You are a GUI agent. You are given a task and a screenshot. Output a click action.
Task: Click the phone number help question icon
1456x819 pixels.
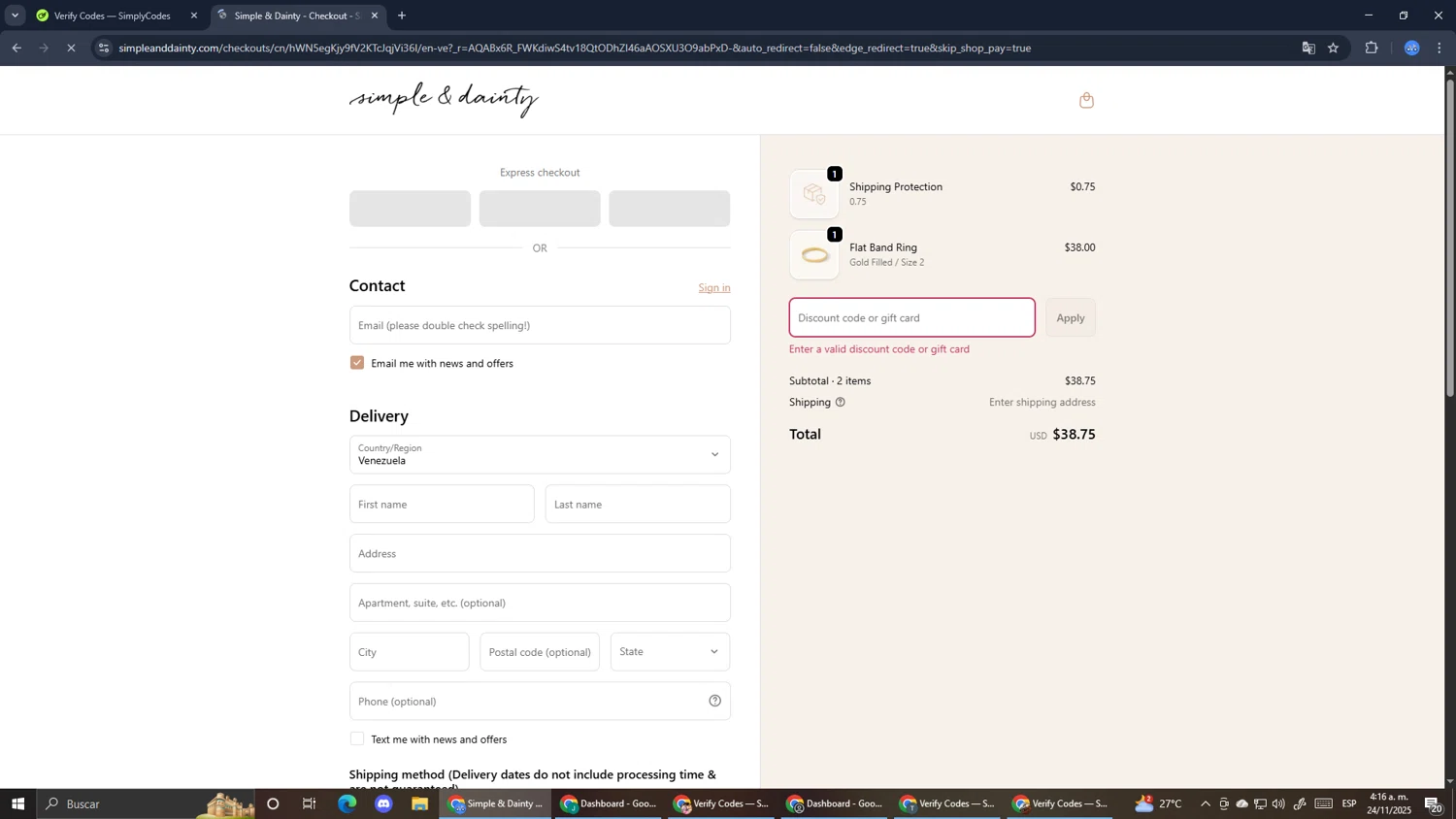tap(714, 701)
